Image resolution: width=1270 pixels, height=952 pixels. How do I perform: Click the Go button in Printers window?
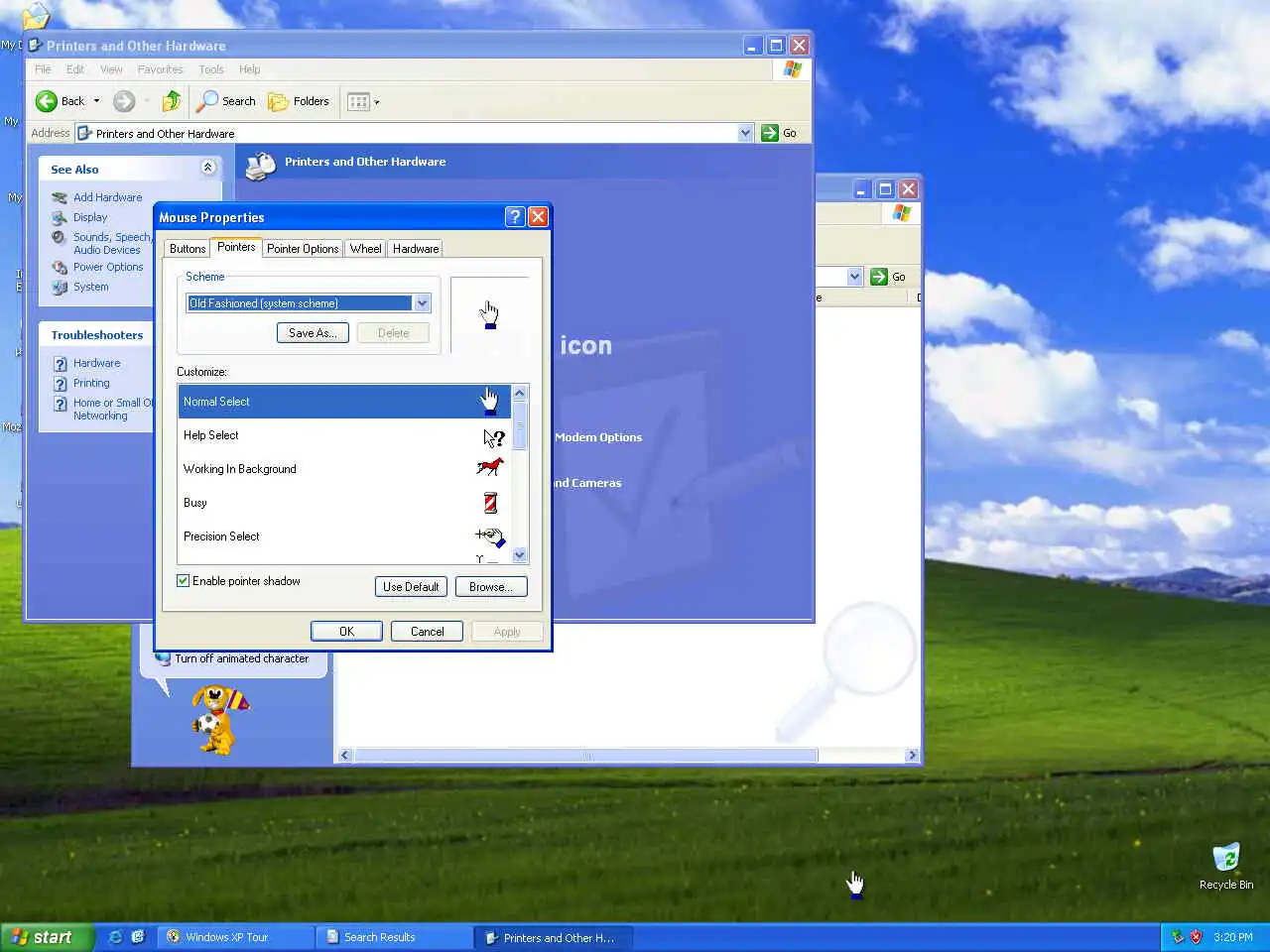[x=780, y=133]
